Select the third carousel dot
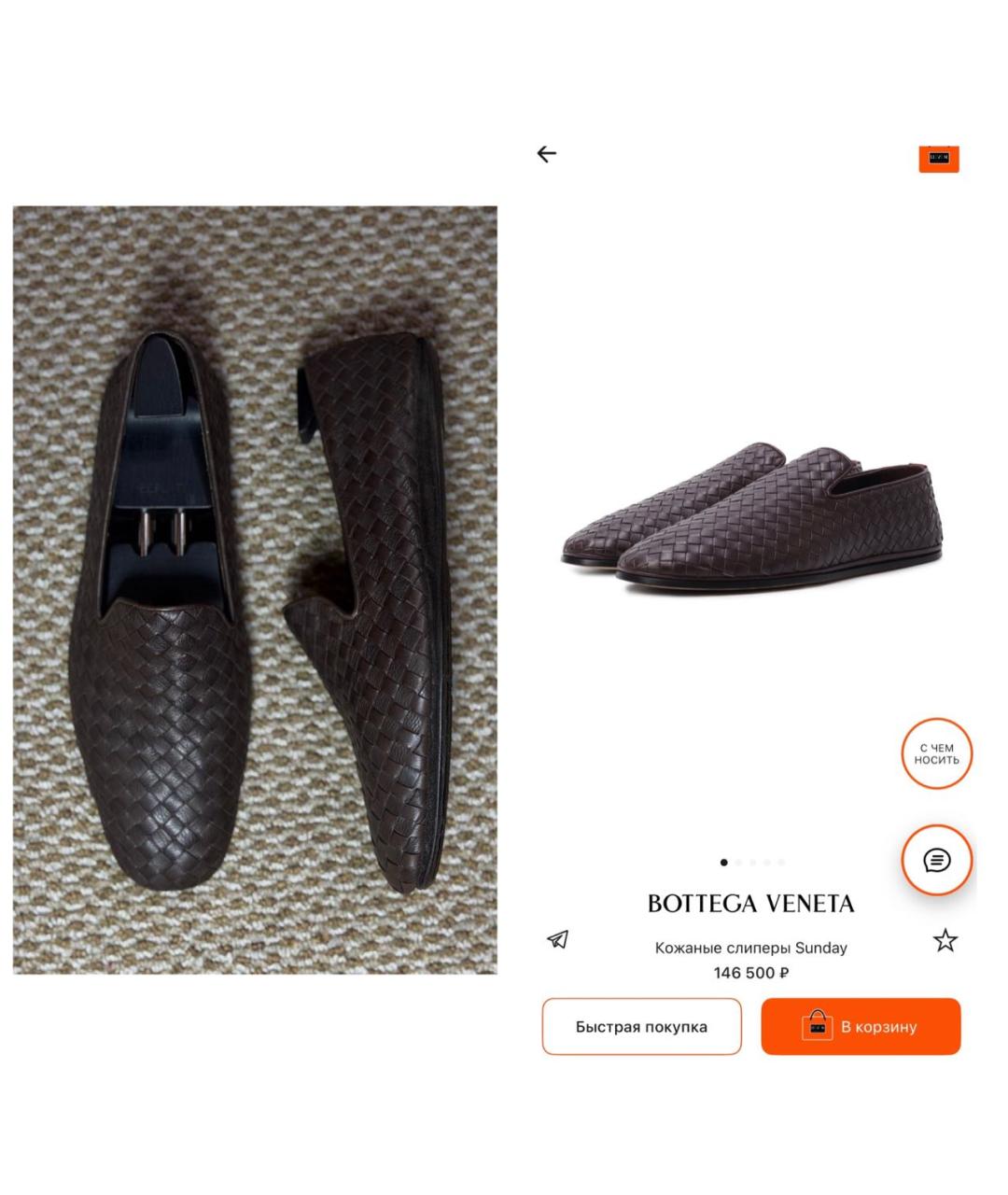This screenshot has width=1008, height=1195. pos(751,862)
